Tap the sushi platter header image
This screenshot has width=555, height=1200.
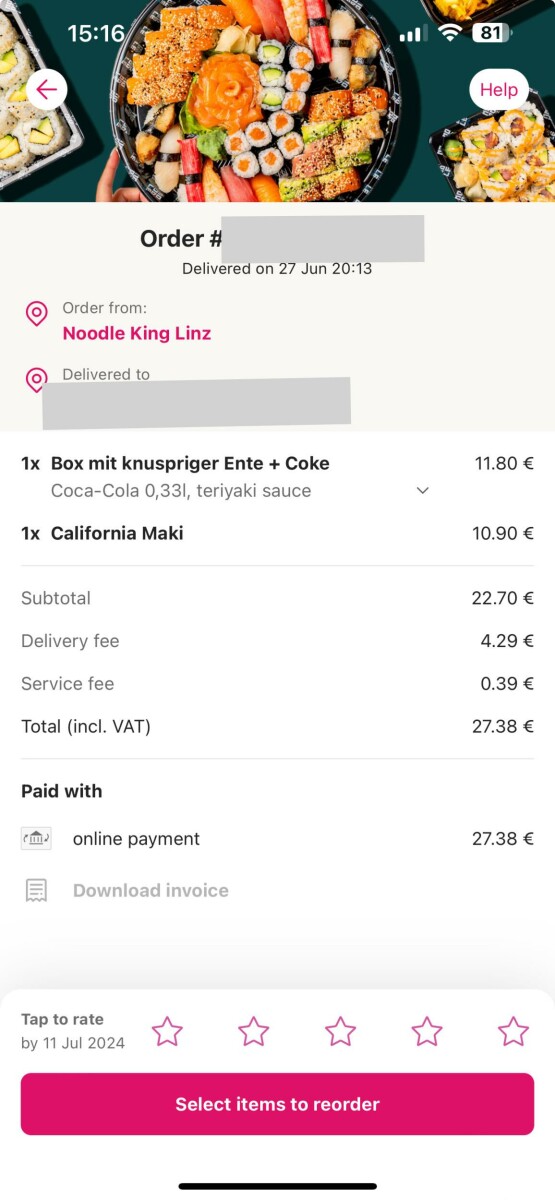[x=277, y=101]
